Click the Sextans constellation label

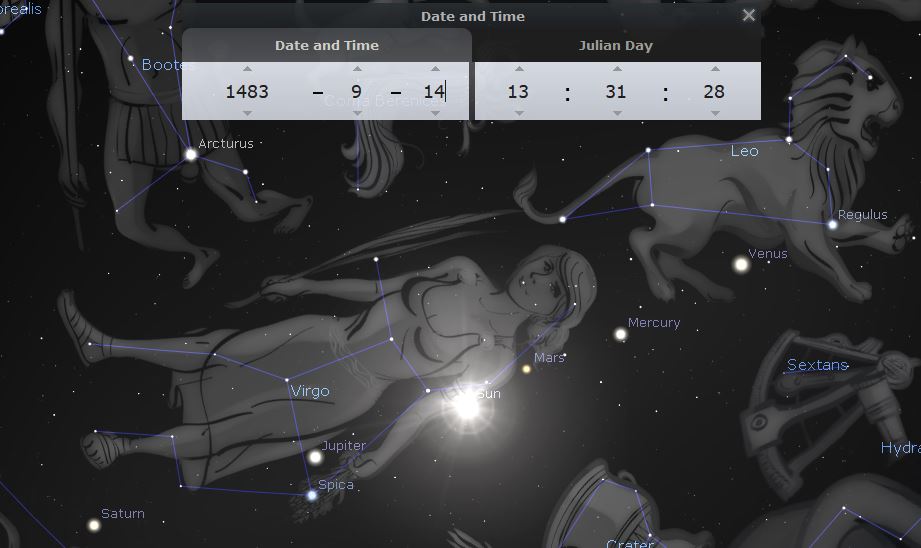click(x=818, y=365)
